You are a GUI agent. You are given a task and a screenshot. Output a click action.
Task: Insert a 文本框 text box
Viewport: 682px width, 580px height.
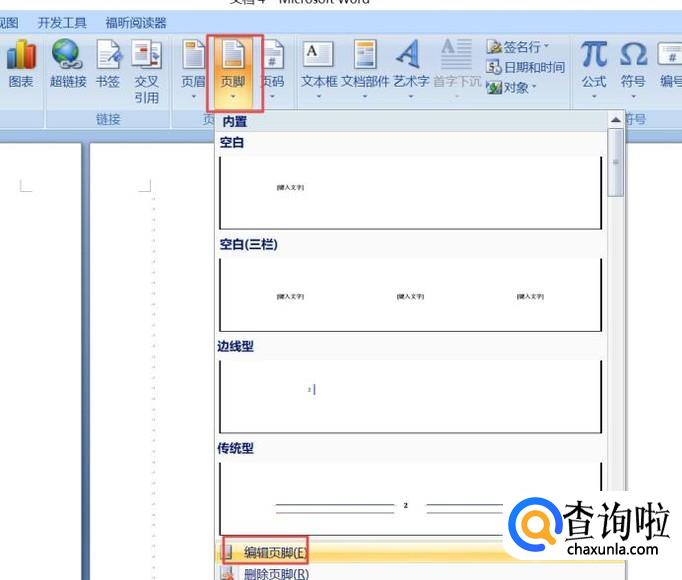click(x=318, y=70)
